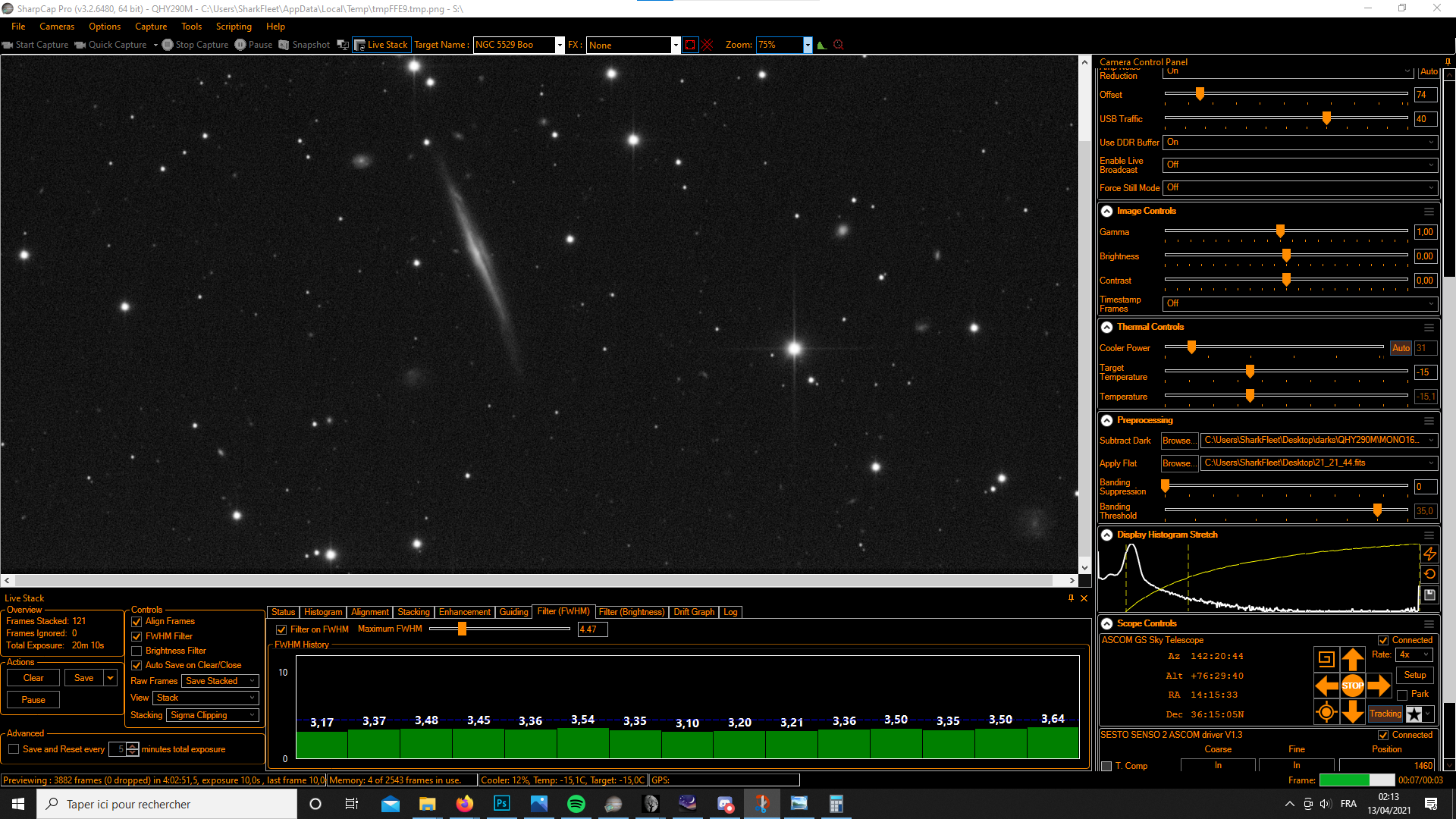Click the slew up arrow
The height and width of the screenshot is (819, 1456).
click(1352, 660)
